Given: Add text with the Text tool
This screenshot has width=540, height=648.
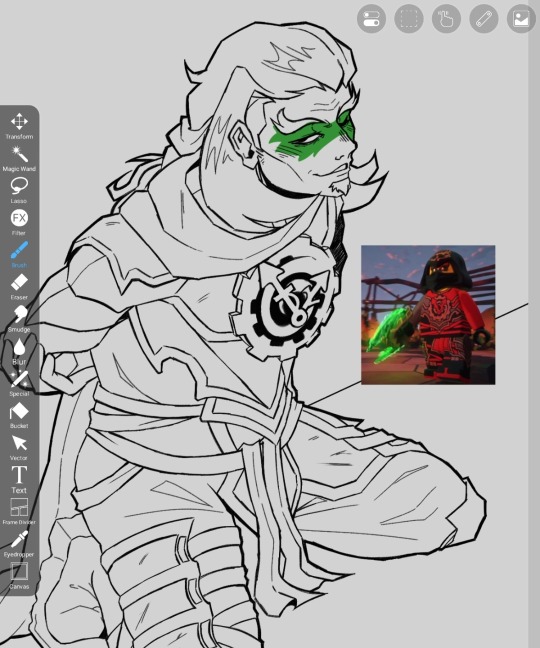Looking at the screenshot, I should (x=19, y=479).
